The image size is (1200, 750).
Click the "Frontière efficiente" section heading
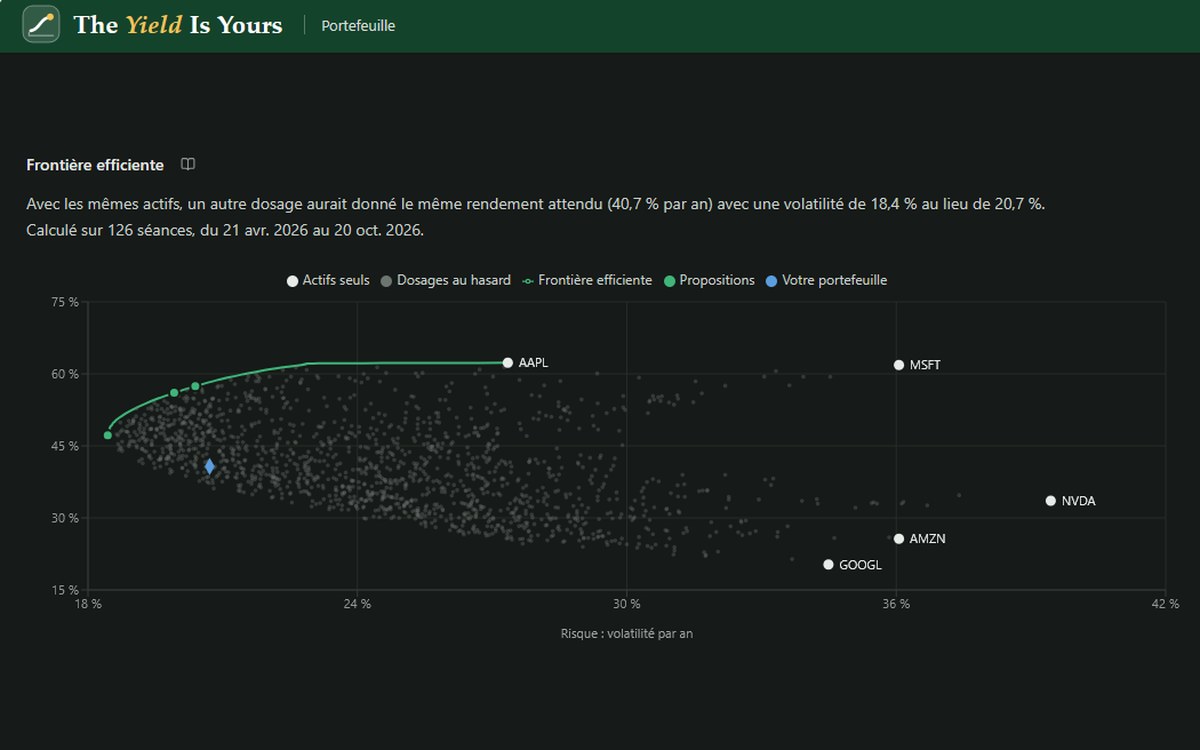[x=95, y=165]
